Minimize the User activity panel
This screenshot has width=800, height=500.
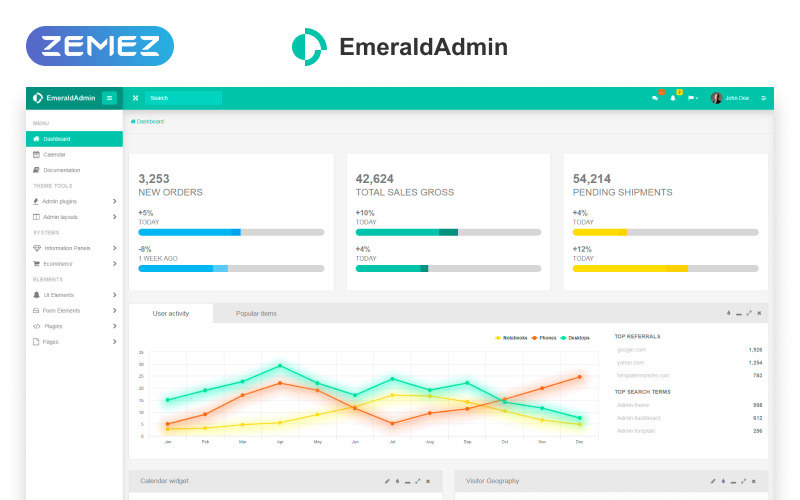pos(739,314)
